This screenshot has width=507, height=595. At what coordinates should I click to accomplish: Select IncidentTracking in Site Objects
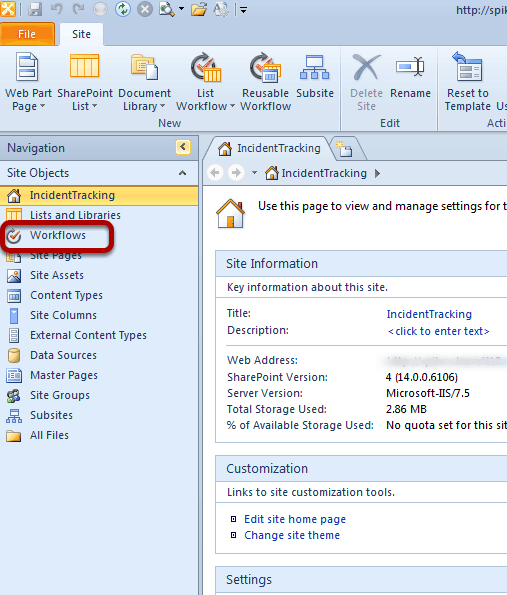pyautogui.click(x=99, y=195)
